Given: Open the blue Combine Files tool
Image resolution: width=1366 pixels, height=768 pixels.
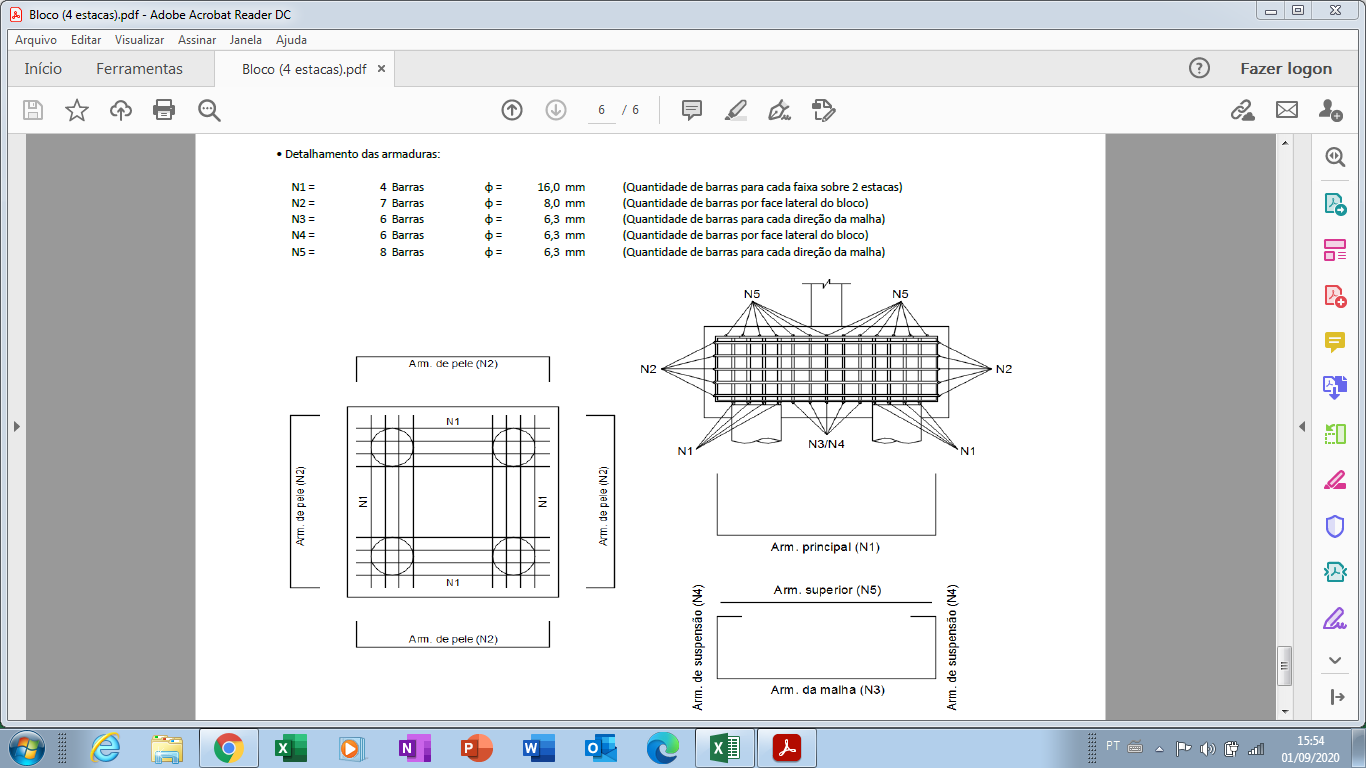Looking at the screenshot, I should [1335, 388].
